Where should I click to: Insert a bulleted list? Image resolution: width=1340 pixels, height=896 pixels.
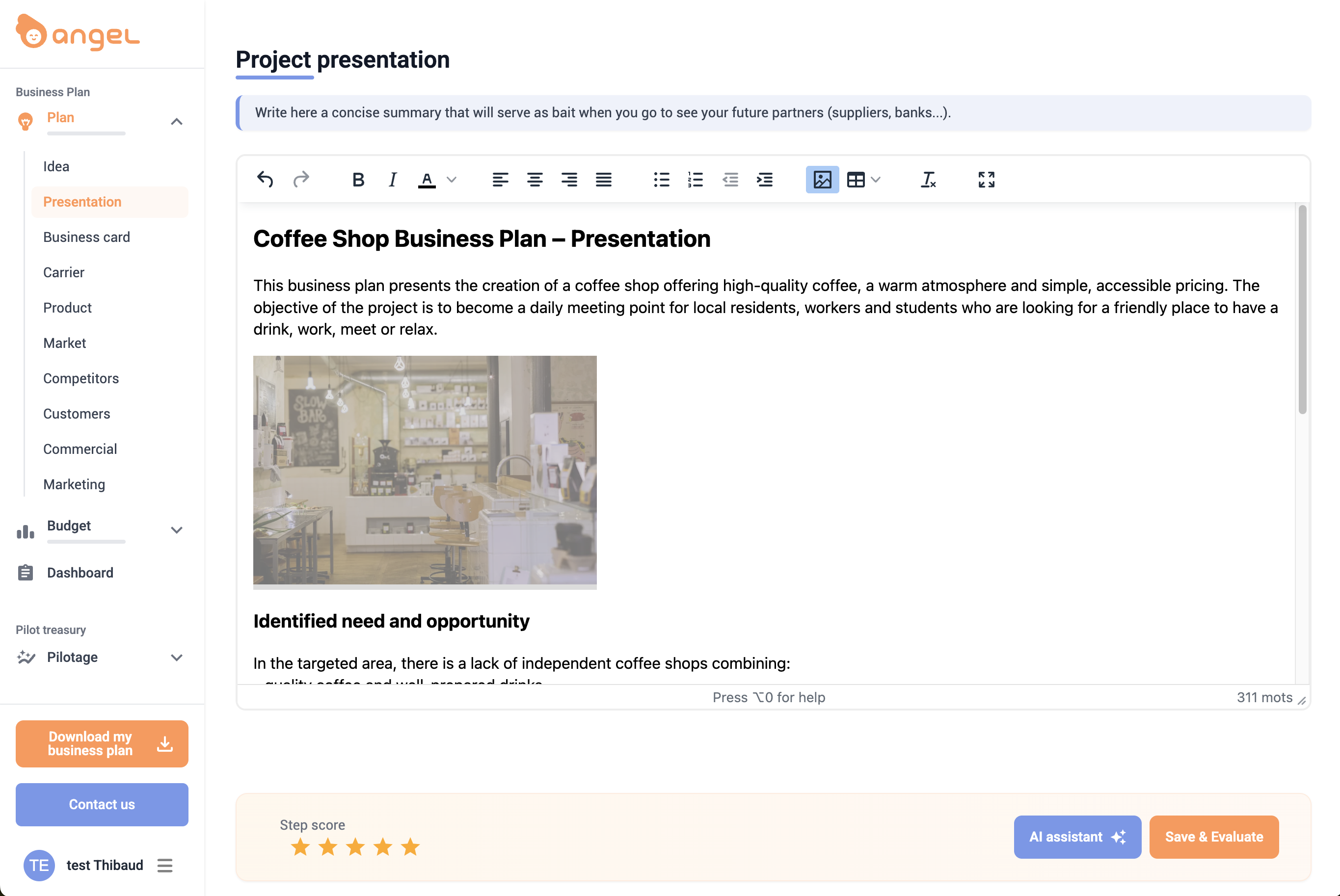(661, 180)
